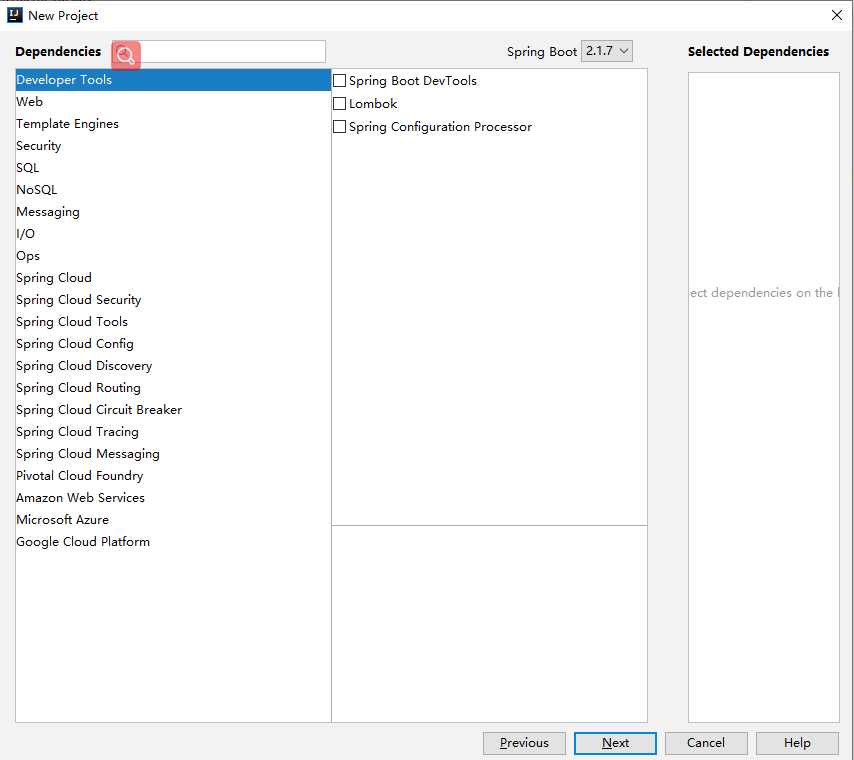This screenshot has height=760, width=854.
Task: Choose Spring Cloud Discovery category
Action: point(173,366)
